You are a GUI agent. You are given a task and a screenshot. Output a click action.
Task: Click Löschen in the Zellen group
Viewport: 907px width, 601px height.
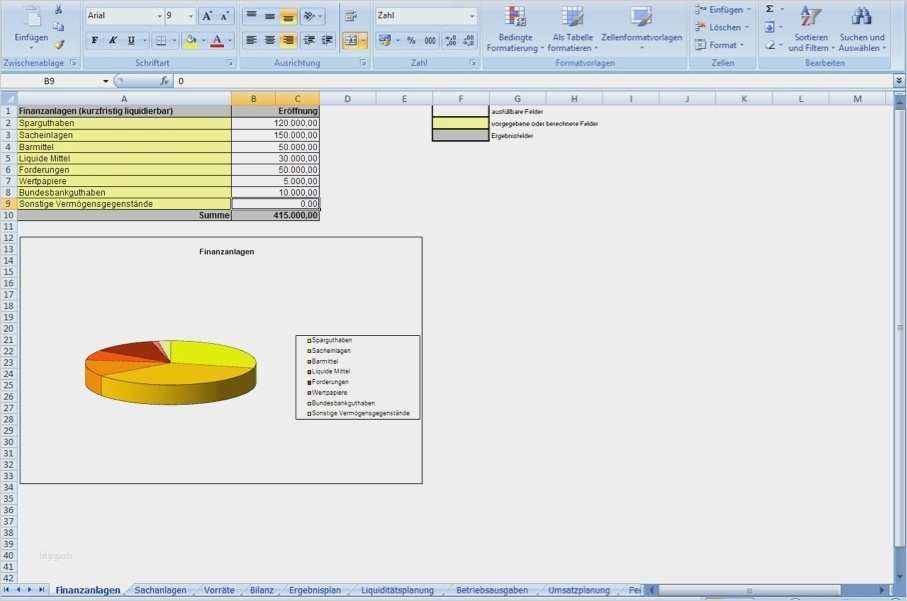point(721,27)
